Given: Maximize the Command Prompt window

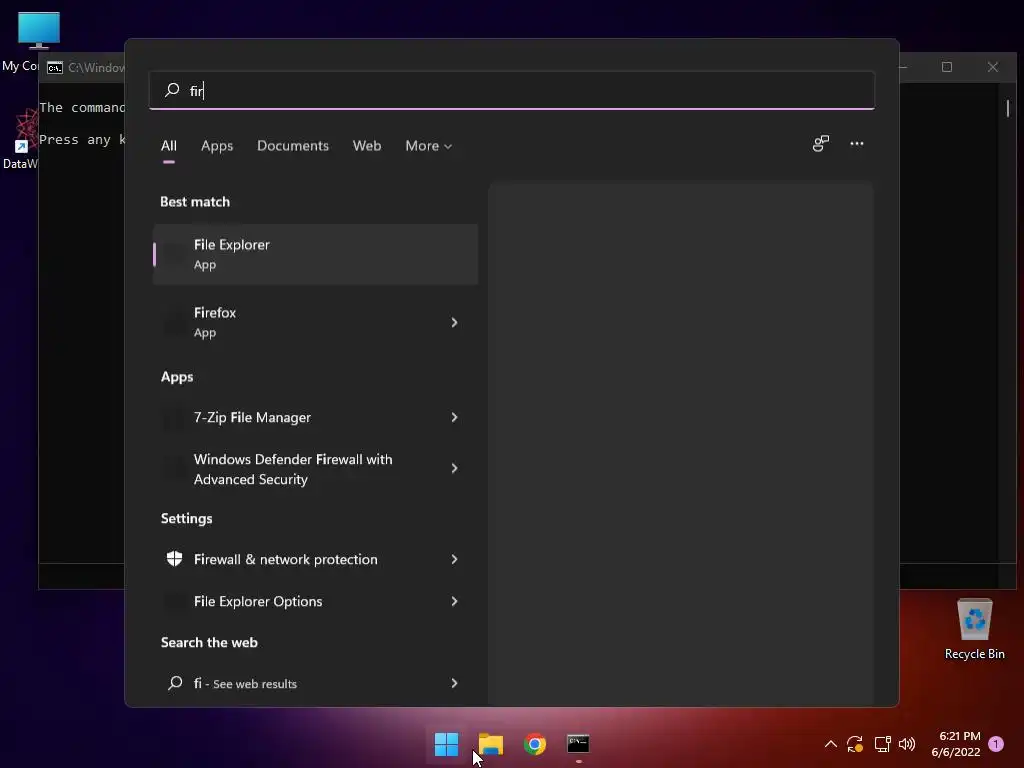Looking at the screenshot, I should click(x=947, y=67).
